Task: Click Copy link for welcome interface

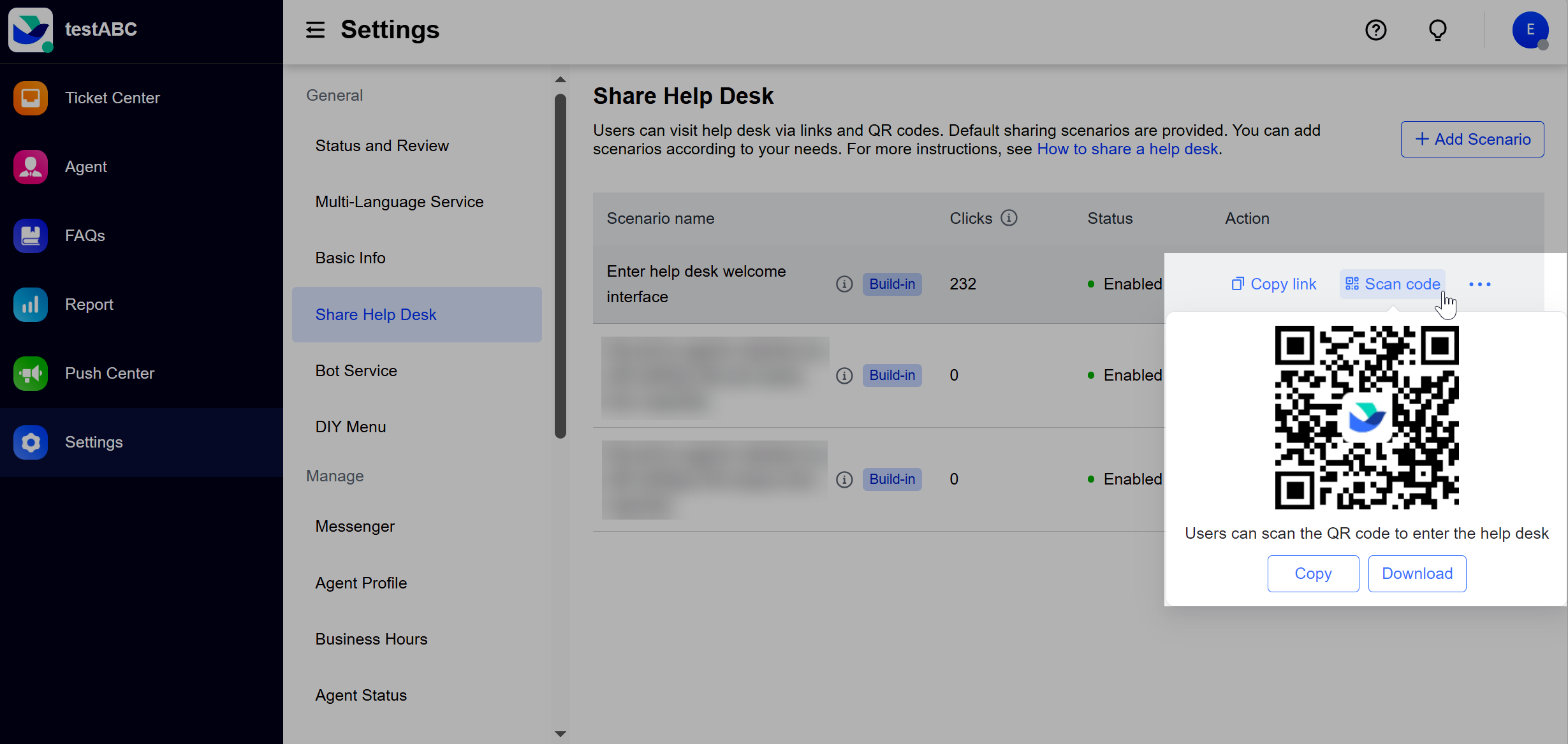Action: [x=1273, y=284]
